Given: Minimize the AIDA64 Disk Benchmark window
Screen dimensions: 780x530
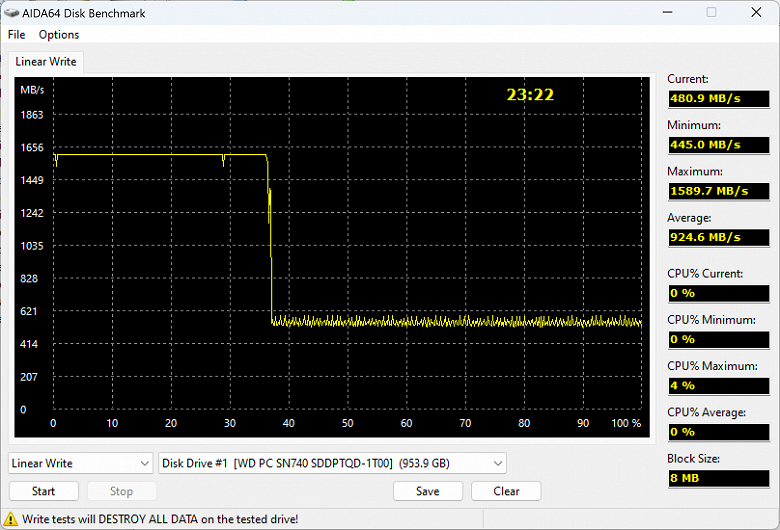Looking at the screenshot, I should pos(668,12).
